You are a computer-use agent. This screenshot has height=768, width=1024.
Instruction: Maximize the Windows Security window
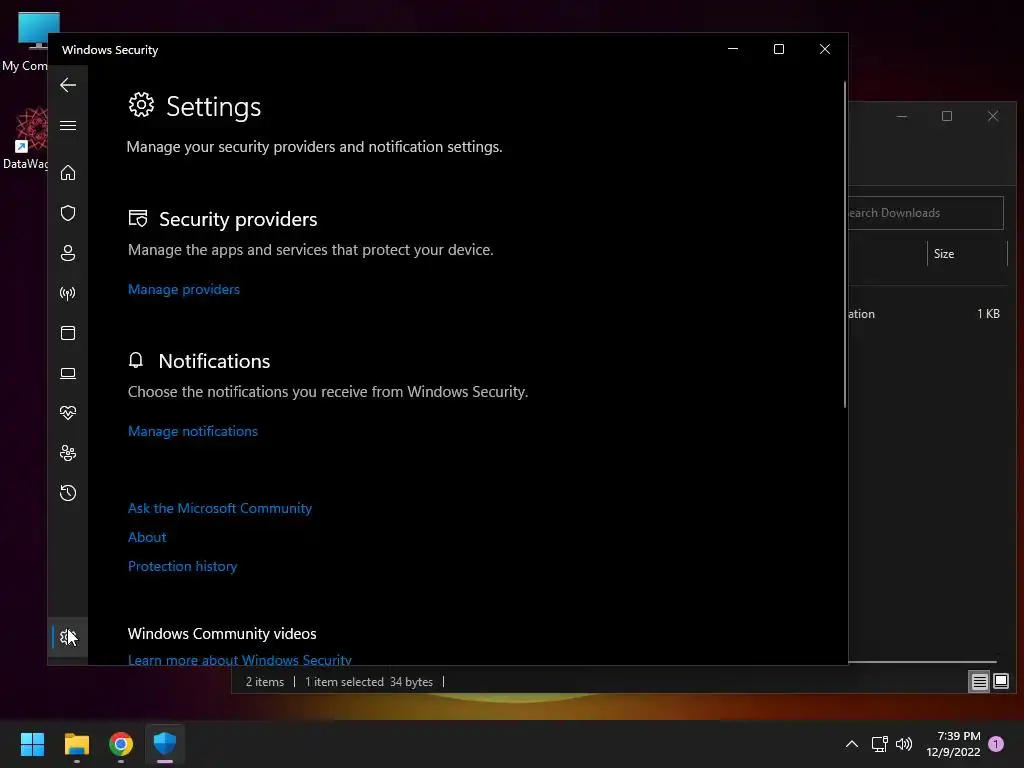point(778,49)
